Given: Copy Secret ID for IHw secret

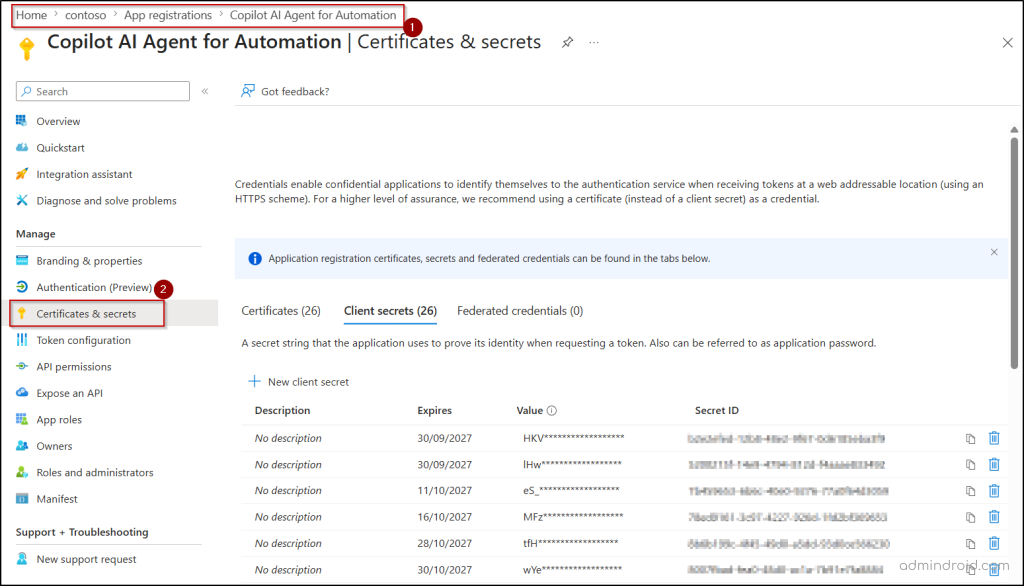Looking at the screenshot, I should tap(970, 465).
